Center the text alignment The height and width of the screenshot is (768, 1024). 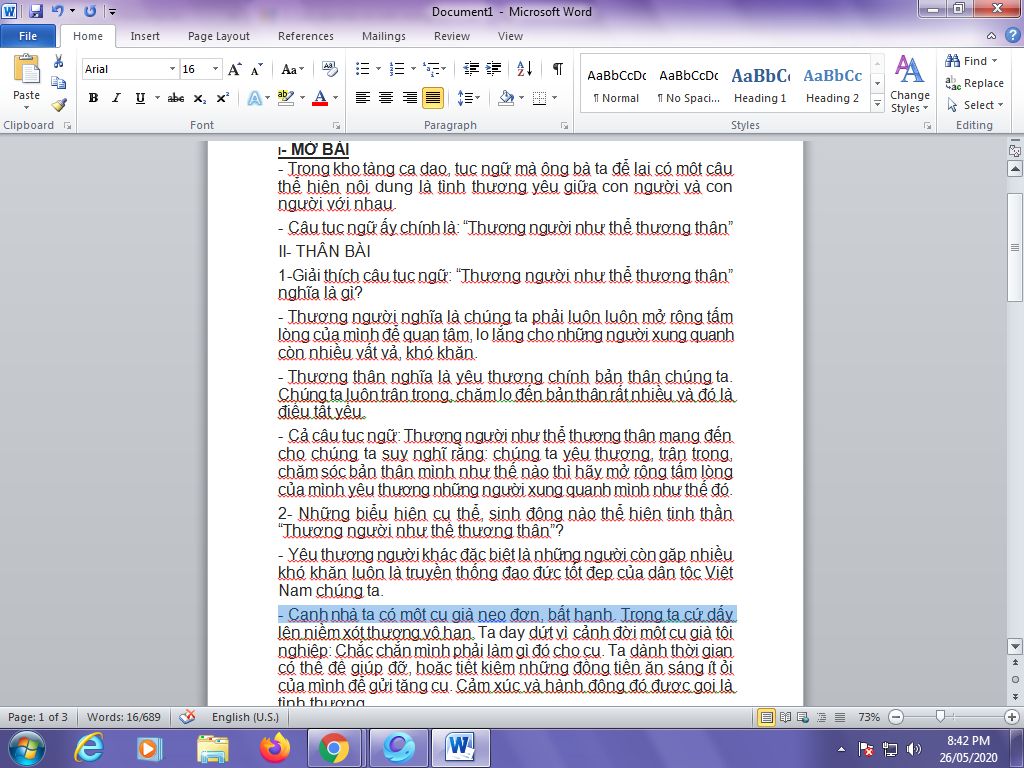[386, 98]
